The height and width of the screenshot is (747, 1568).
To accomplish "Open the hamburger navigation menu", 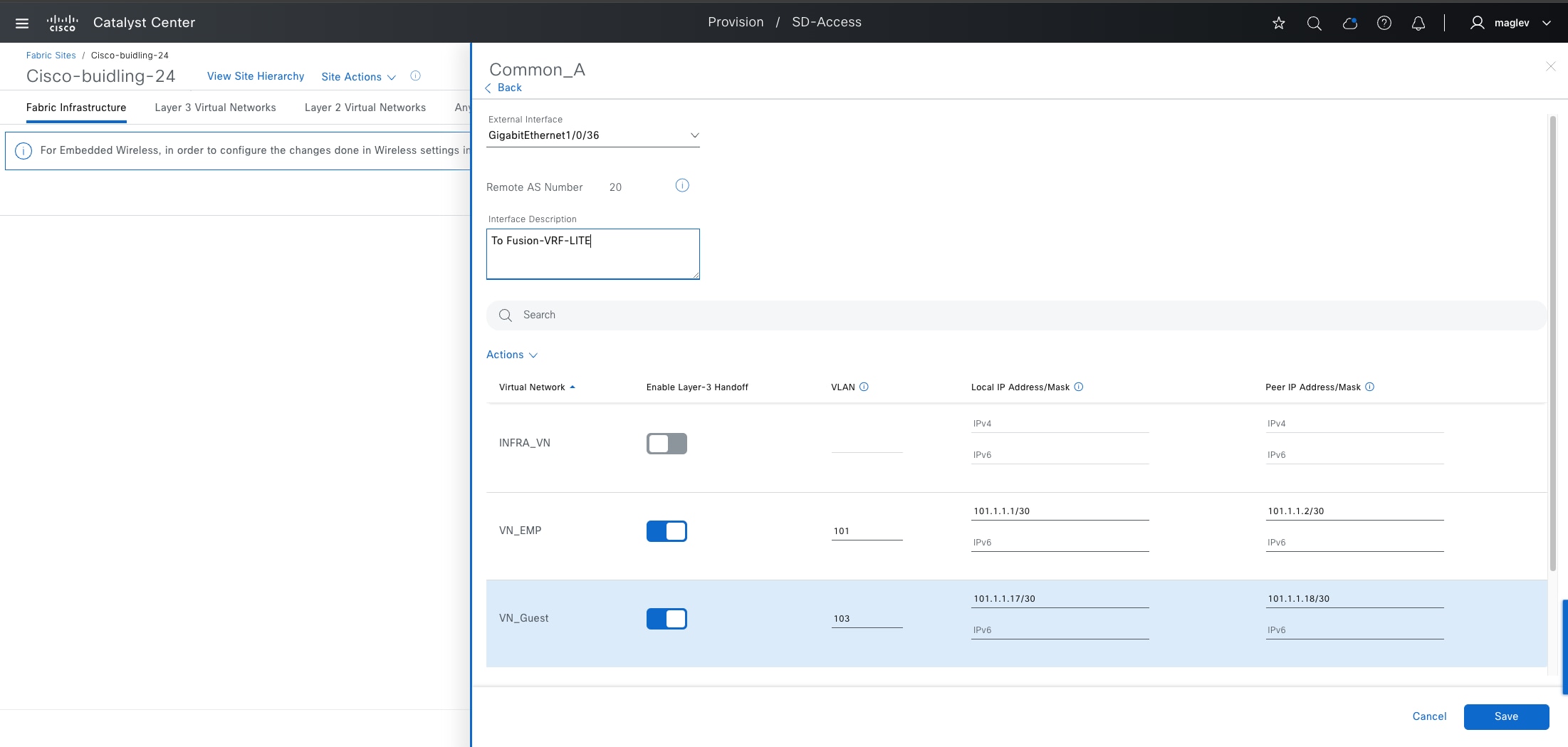I will [x=22, y=23].
